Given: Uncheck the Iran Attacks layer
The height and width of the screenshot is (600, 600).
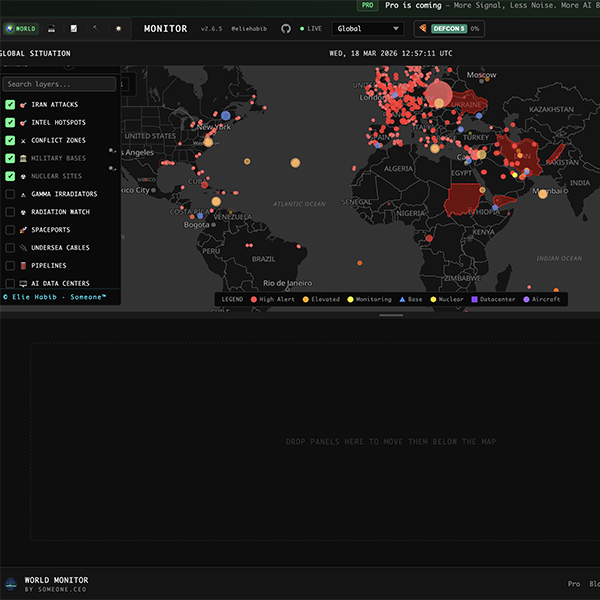Looking at the screenshot, I should click(x=10, y=104).
